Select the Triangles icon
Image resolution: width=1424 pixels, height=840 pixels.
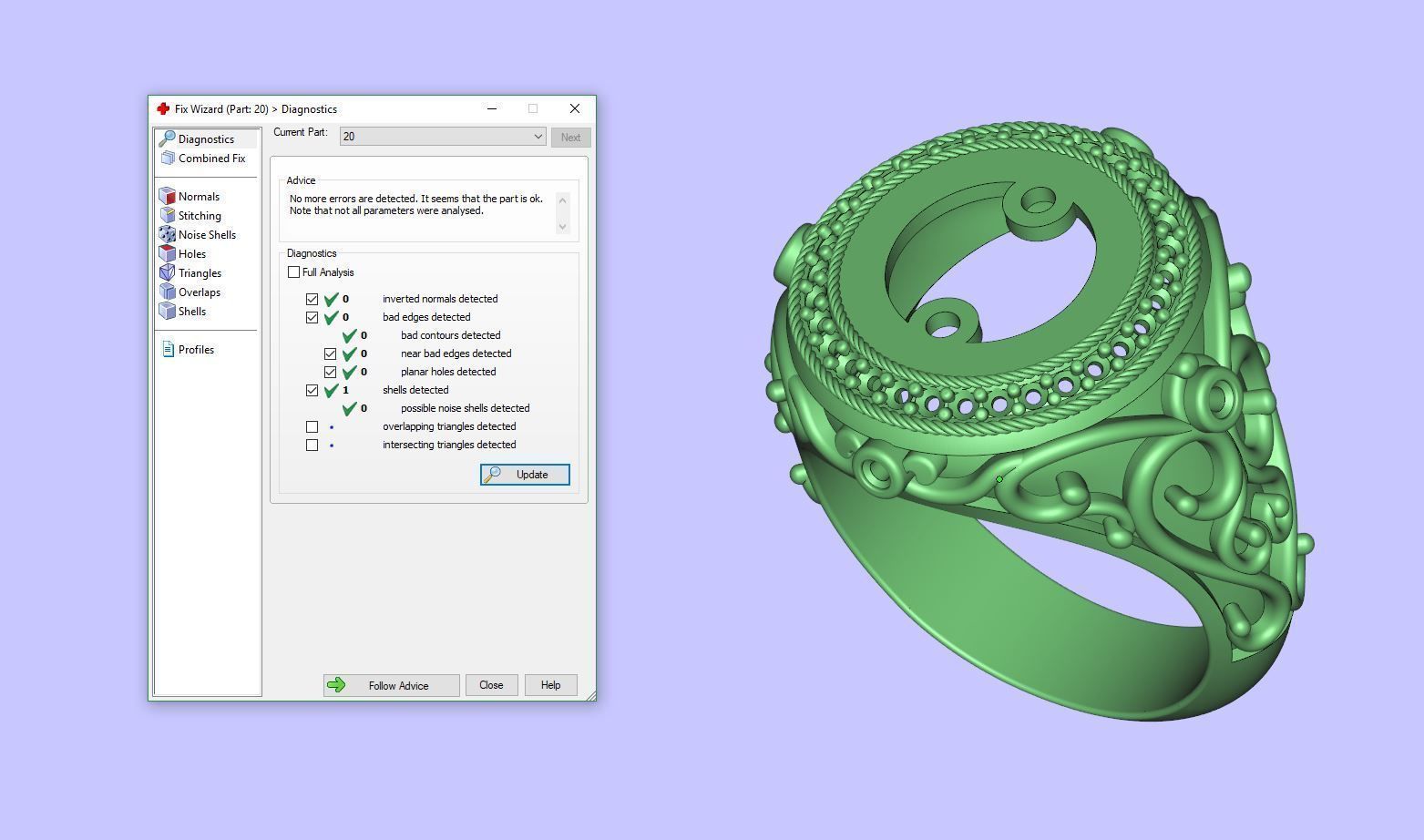pyautogui.click(x=168, y=273)
